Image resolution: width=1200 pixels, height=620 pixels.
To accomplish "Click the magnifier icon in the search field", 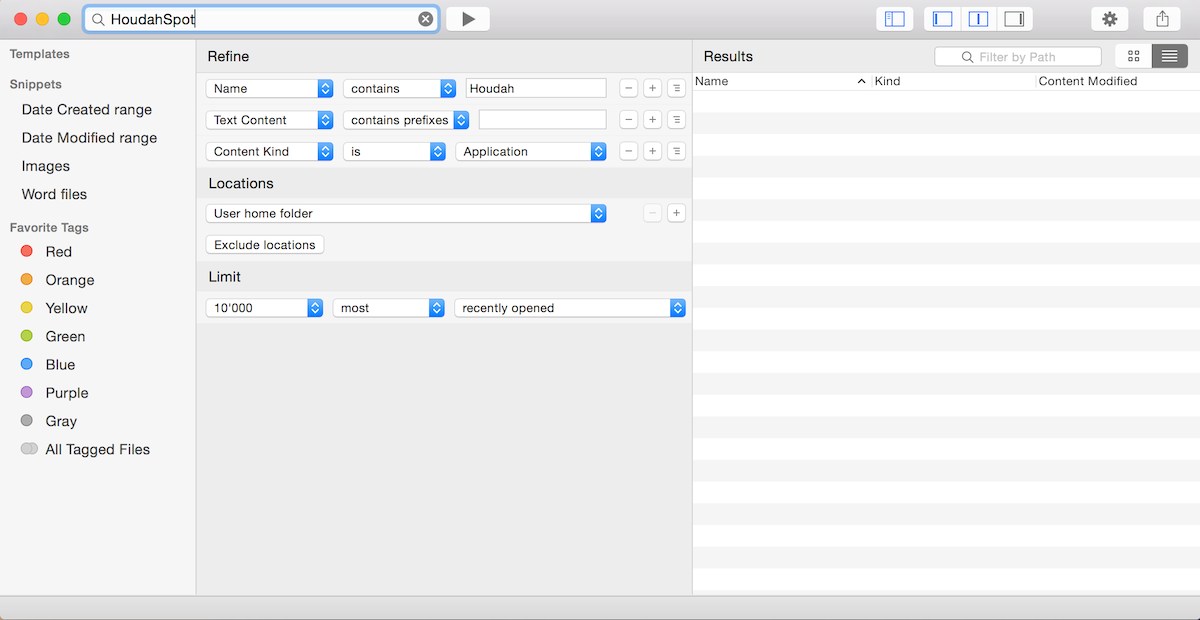I will [x=97, y=19].
